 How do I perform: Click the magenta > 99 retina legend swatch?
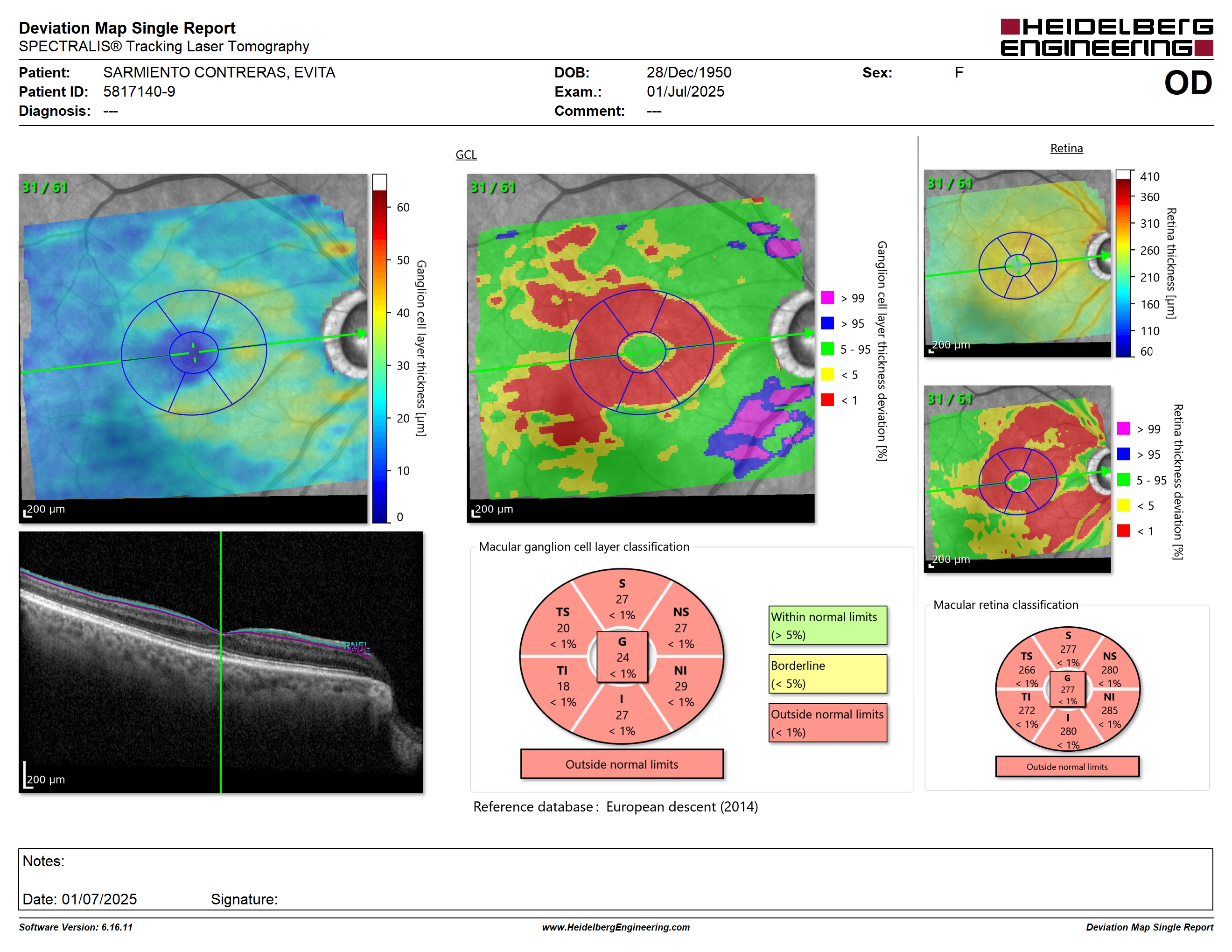tap(1123, 428)
